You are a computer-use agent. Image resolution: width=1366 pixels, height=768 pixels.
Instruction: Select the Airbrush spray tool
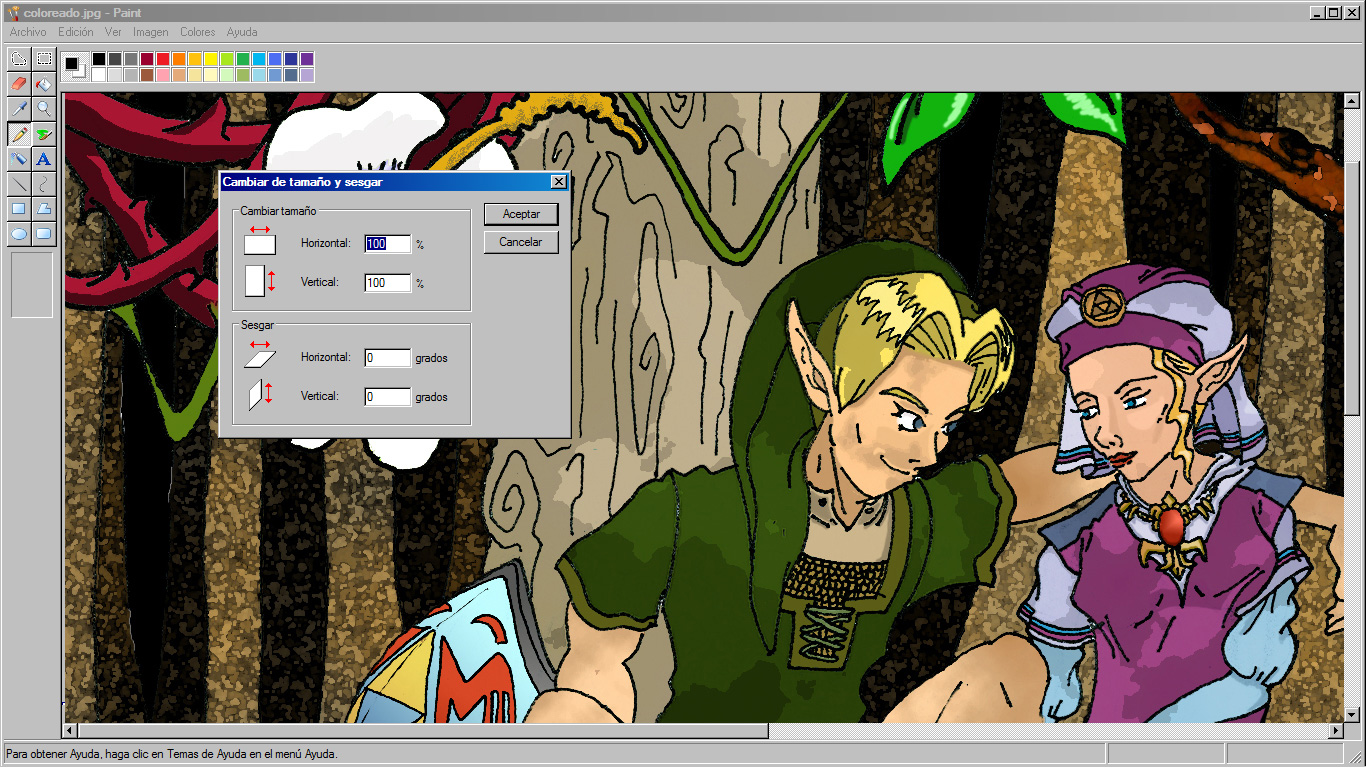pos(19,159)
